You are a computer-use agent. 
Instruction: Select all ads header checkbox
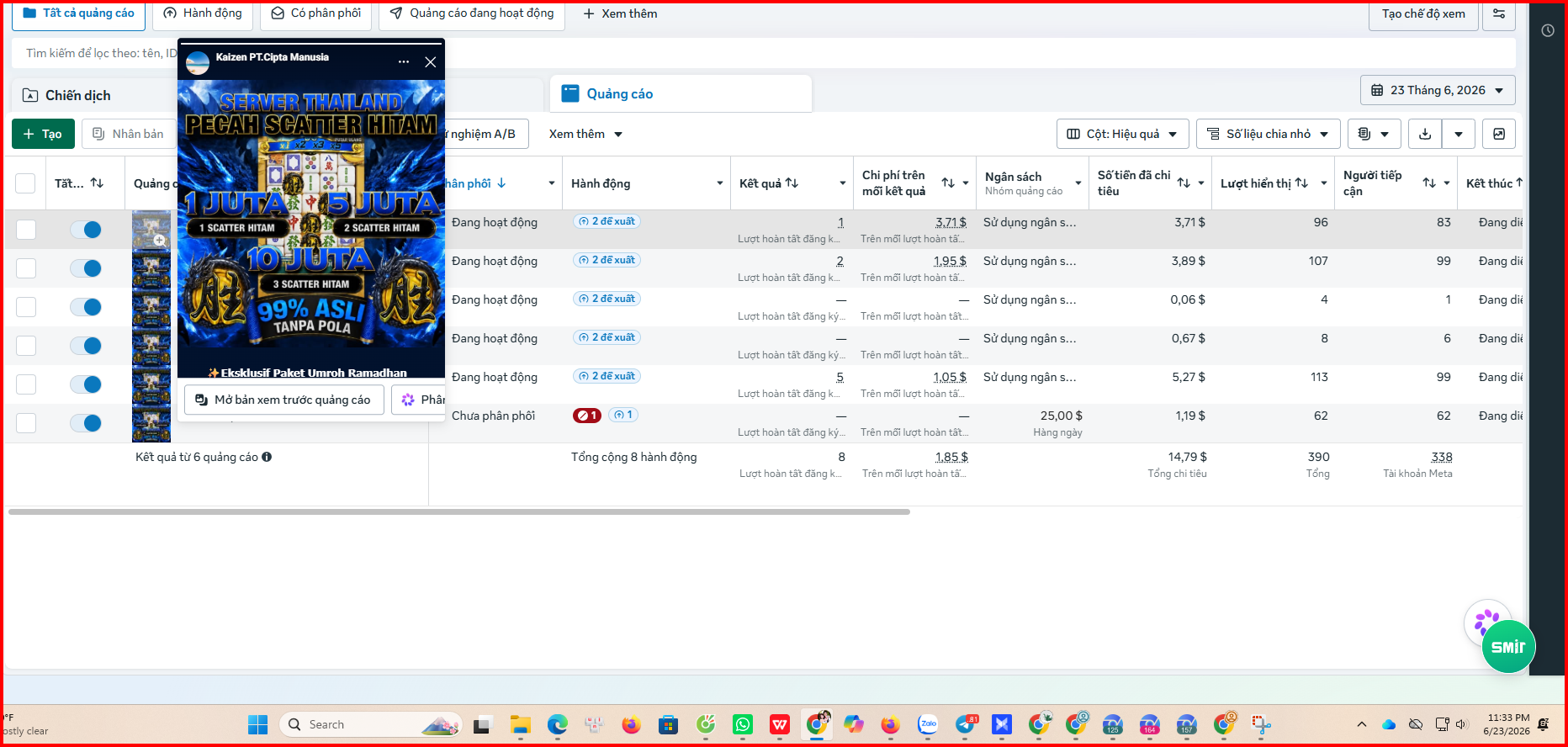pyautogui.click(x=25, y=183)
